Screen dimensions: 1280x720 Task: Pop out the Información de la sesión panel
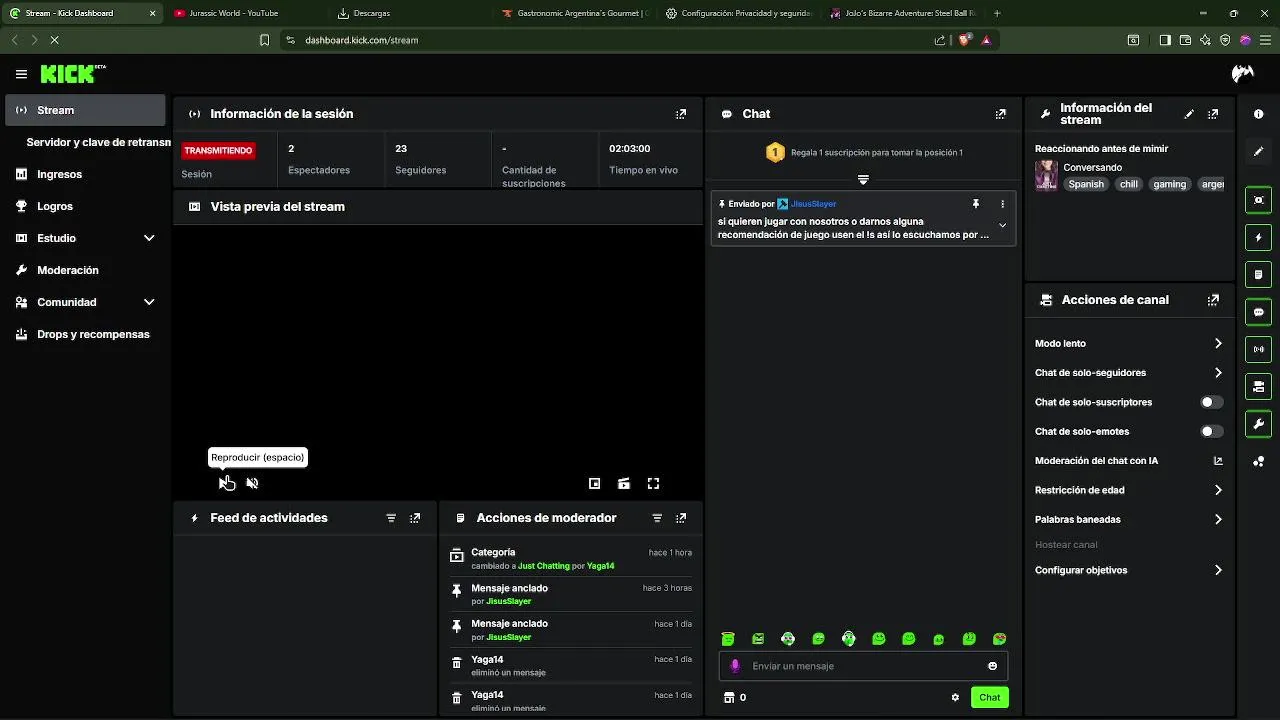(x=681, y=114)
